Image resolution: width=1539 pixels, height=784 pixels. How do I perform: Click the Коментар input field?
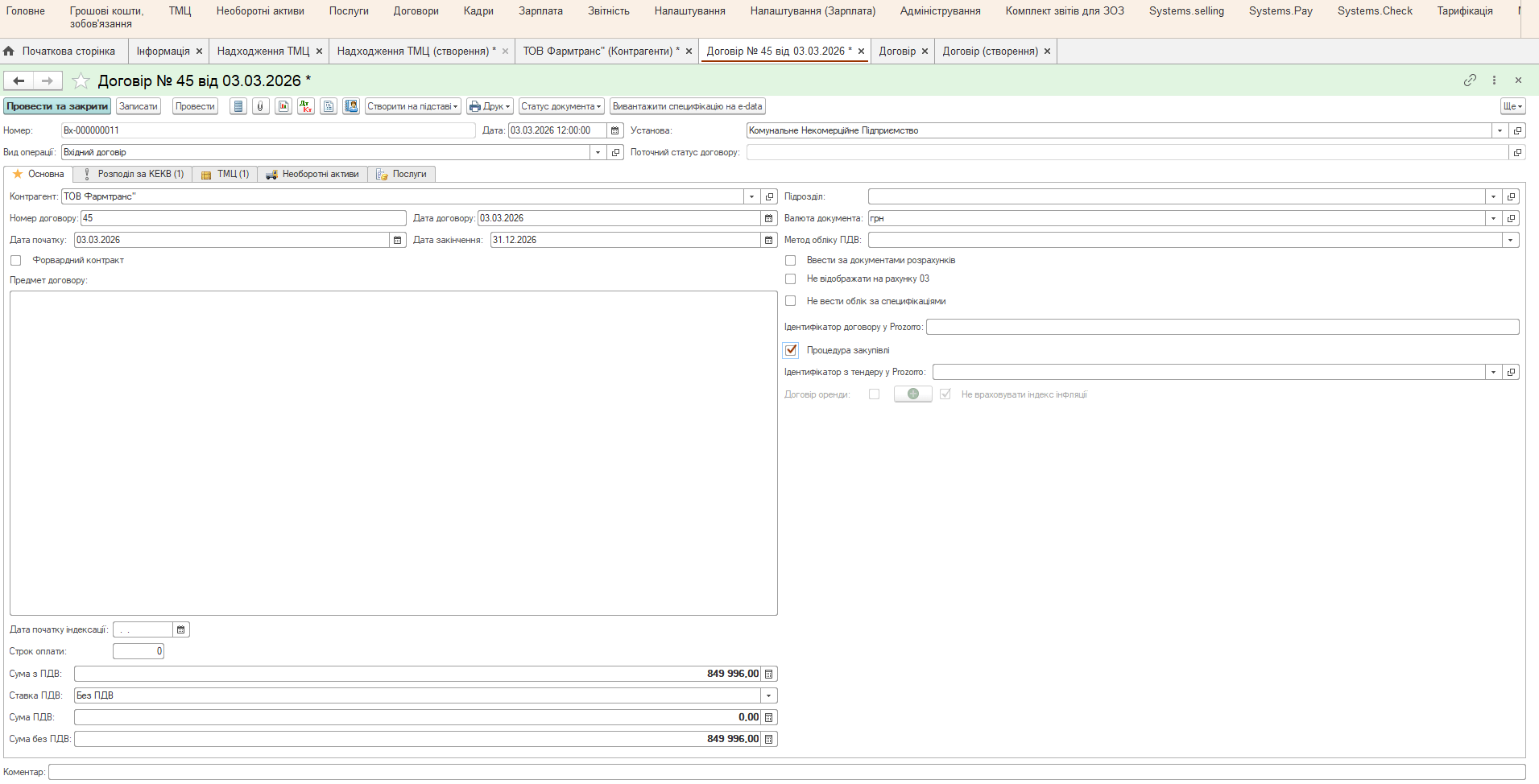coord(787,772)
